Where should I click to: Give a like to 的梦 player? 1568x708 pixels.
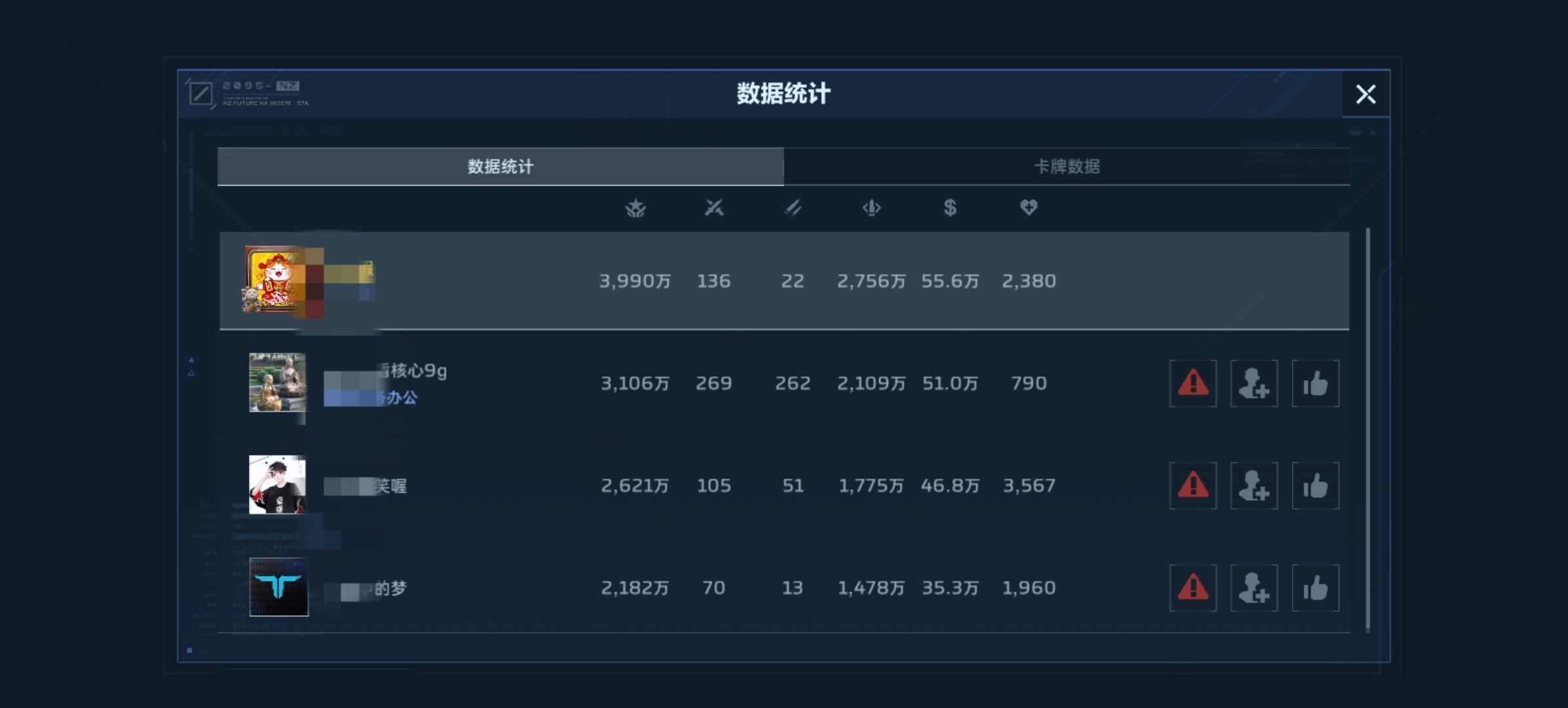point(1316,588)
